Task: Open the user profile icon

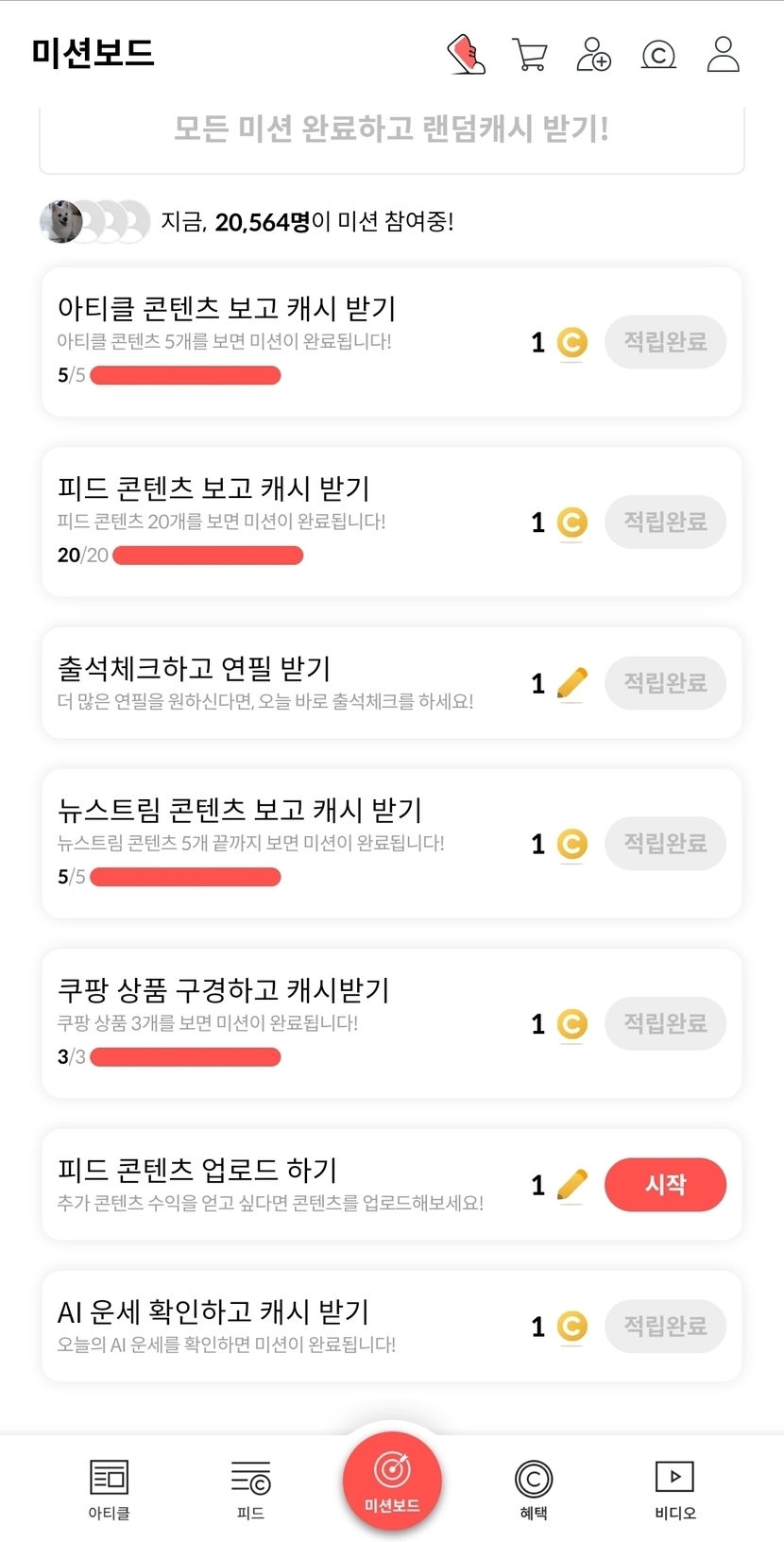Action: pos(723,55)
